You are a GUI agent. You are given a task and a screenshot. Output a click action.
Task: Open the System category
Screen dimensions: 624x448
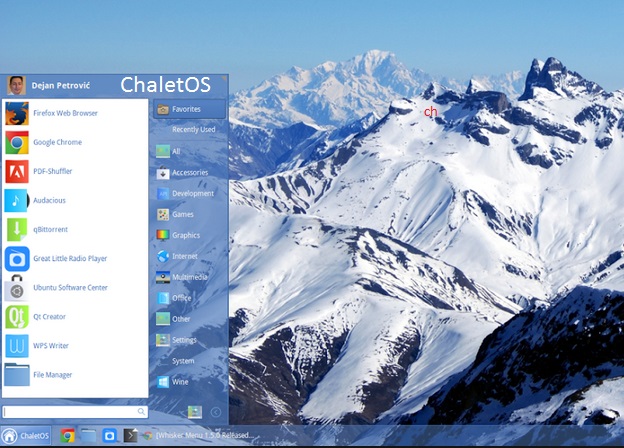[x=189, y=361]
